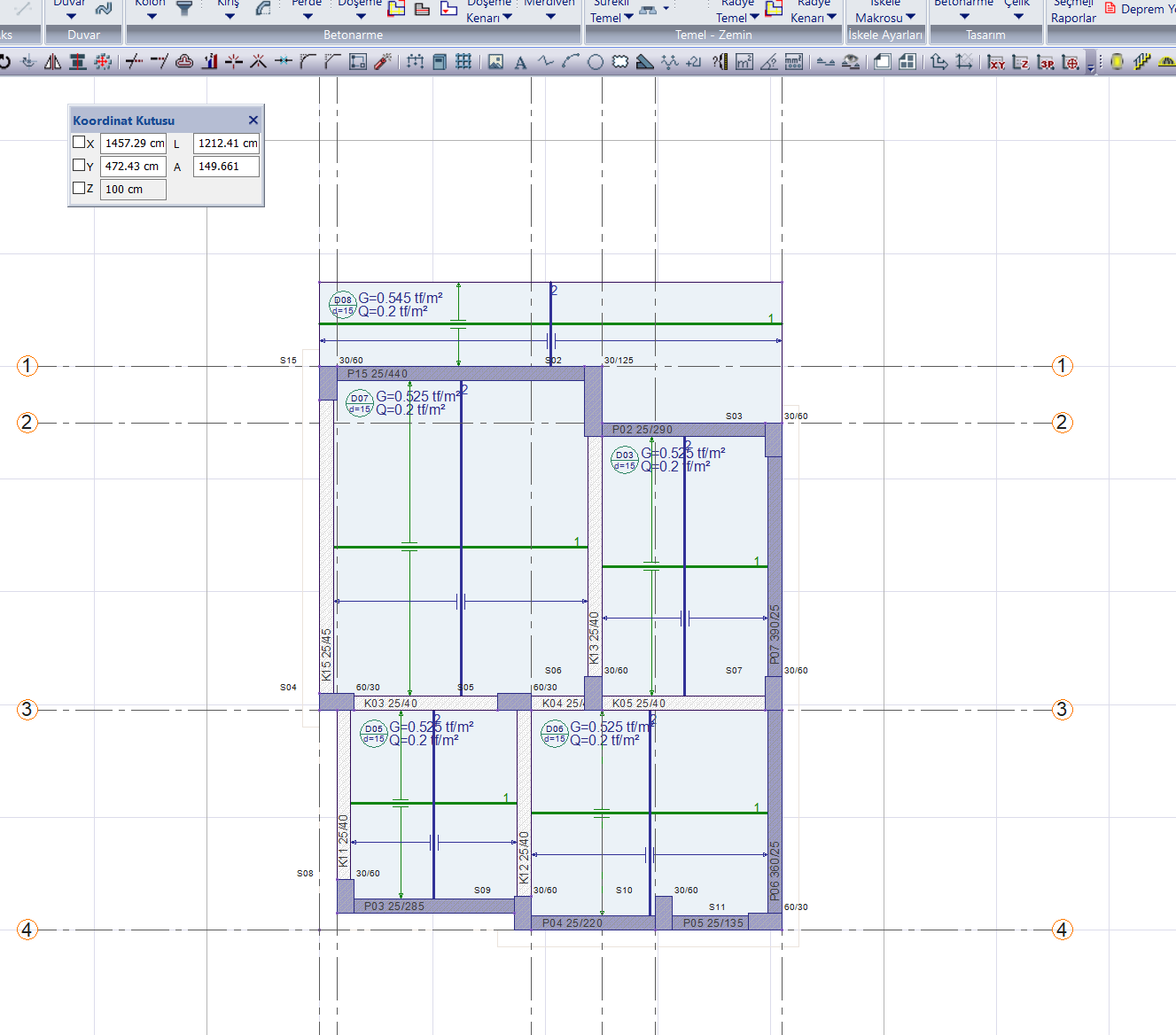Click the fillet corner tool icon

[x=308, y=62]
